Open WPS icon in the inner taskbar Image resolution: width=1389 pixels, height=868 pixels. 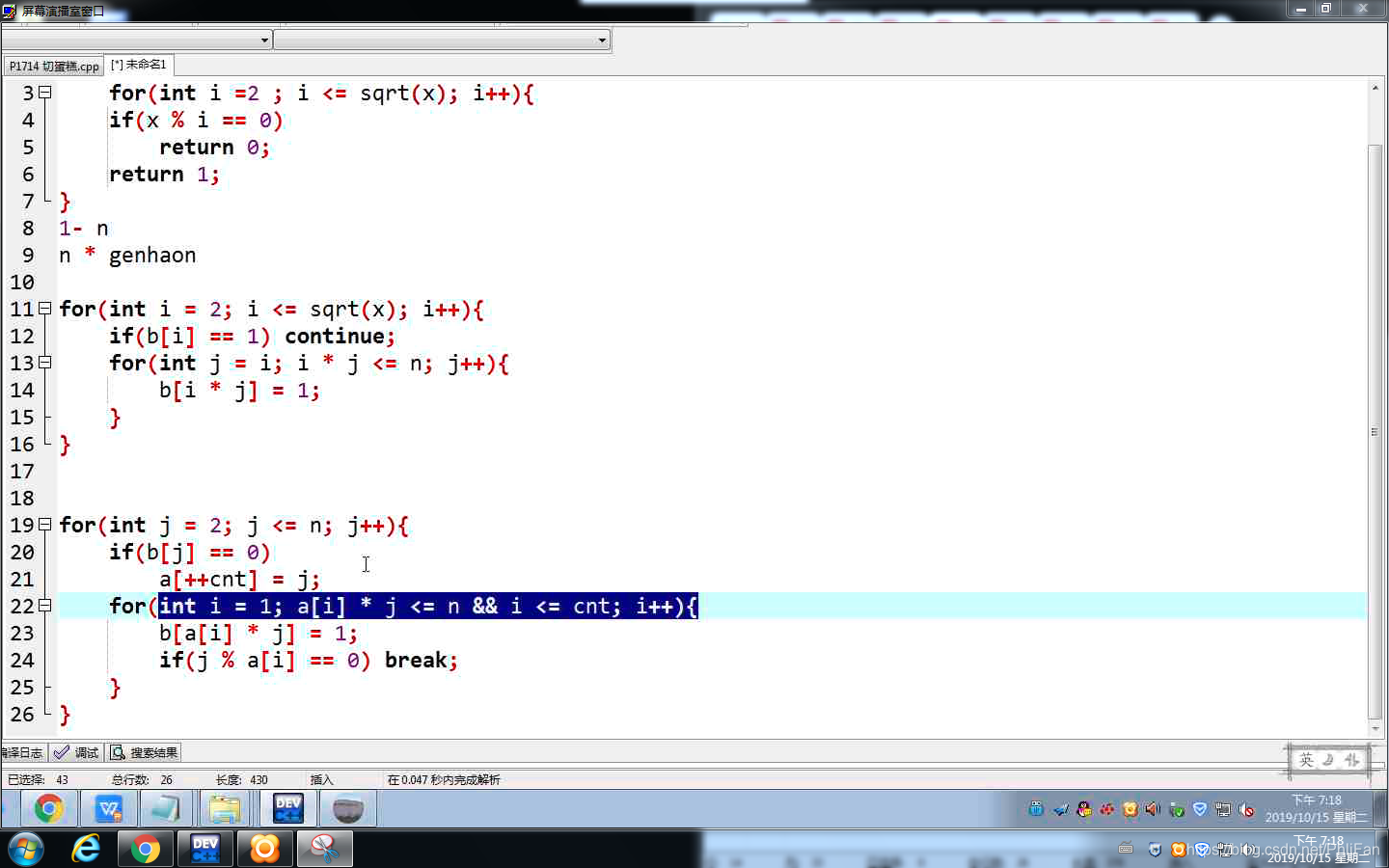108,808
